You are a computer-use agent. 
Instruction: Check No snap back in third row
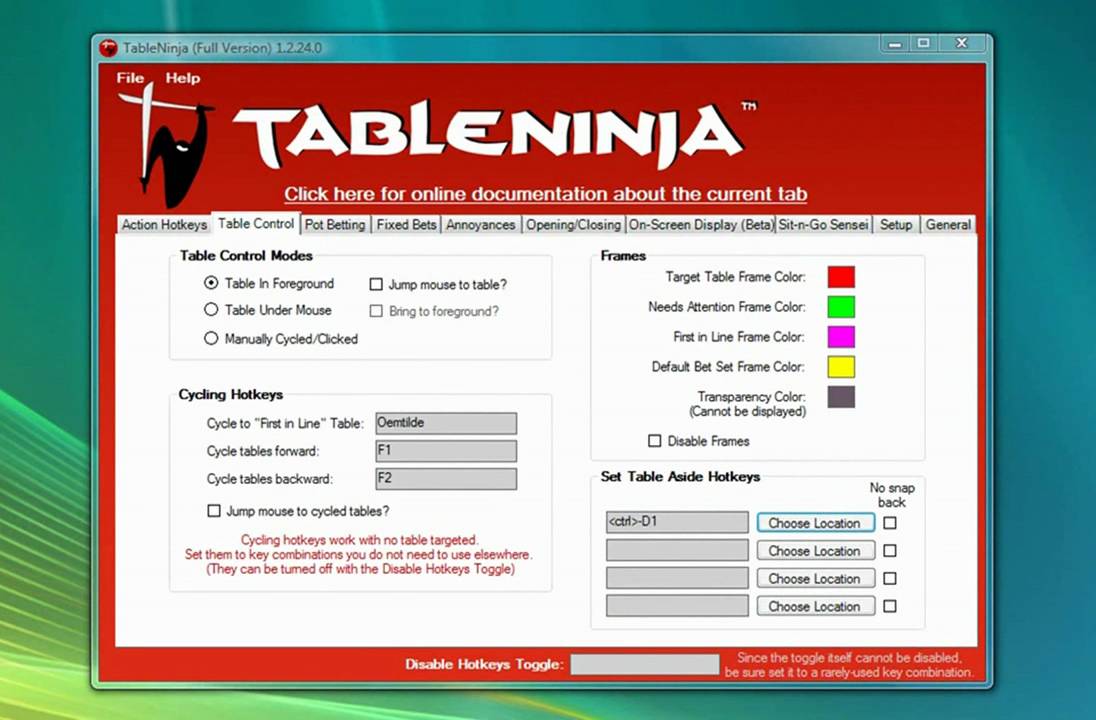(890, 579)
